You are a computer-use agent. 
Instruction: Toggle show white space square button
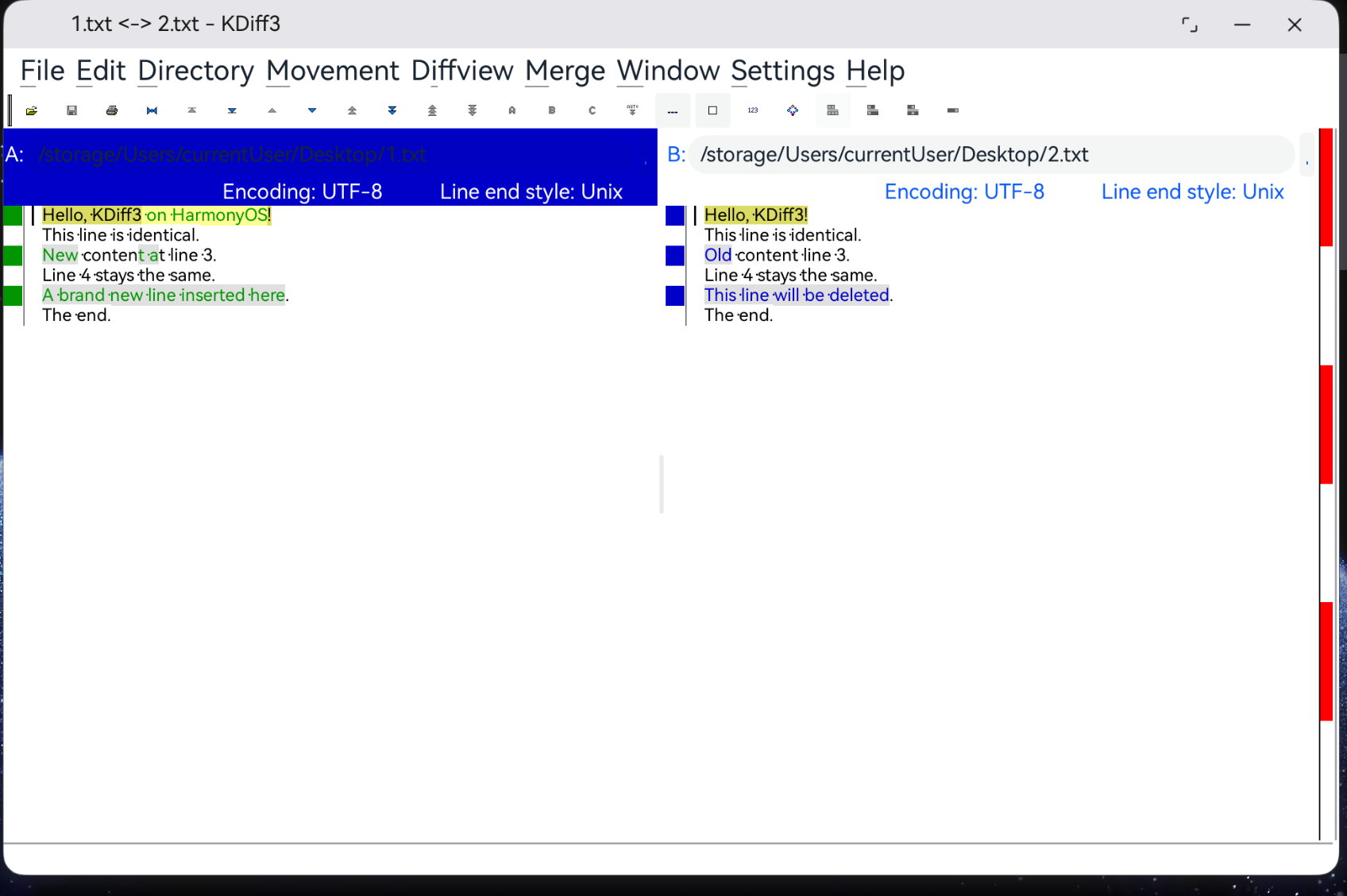712,110
